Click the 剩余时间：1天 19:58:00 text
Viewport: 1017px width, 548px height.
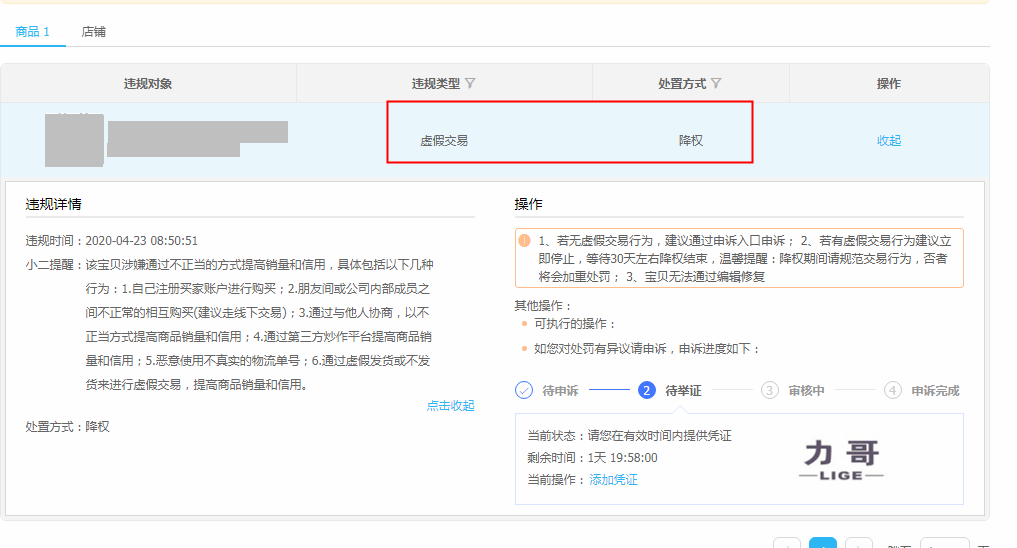coord(592,458)
